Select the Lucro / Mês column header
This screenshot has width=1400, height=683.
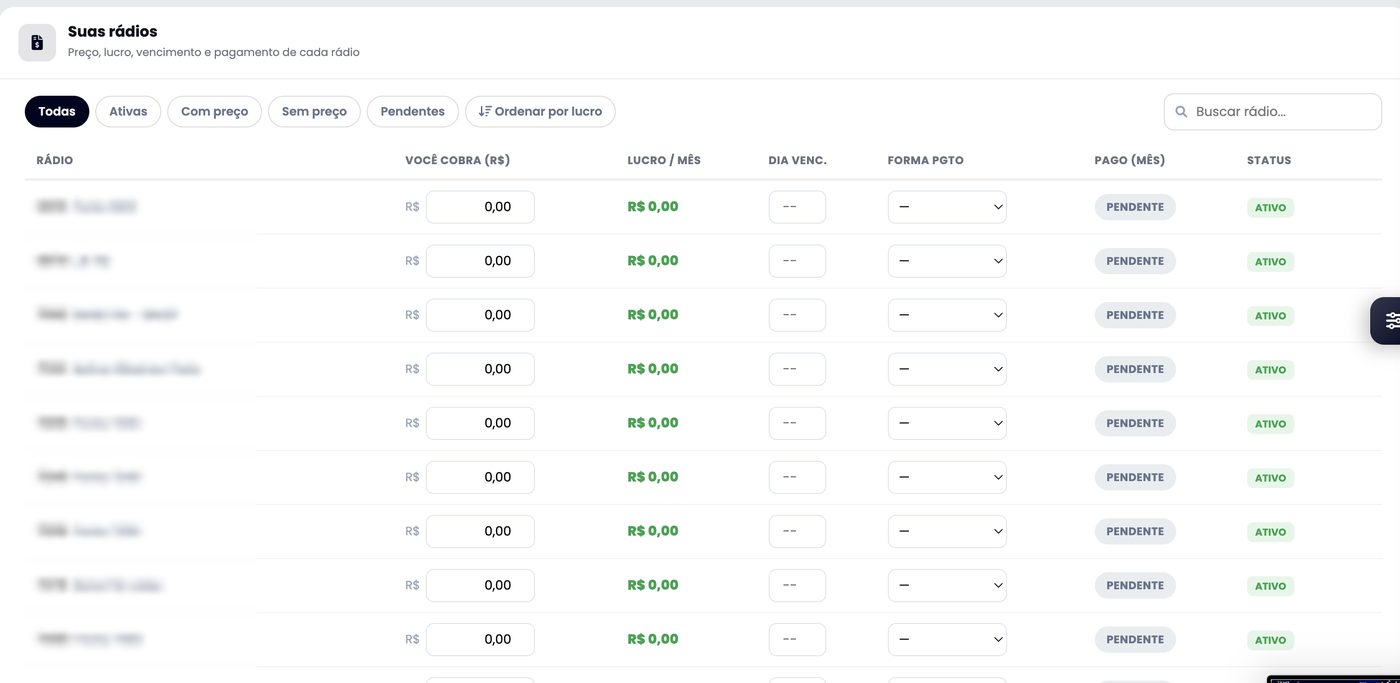click(x=664, y=160)
